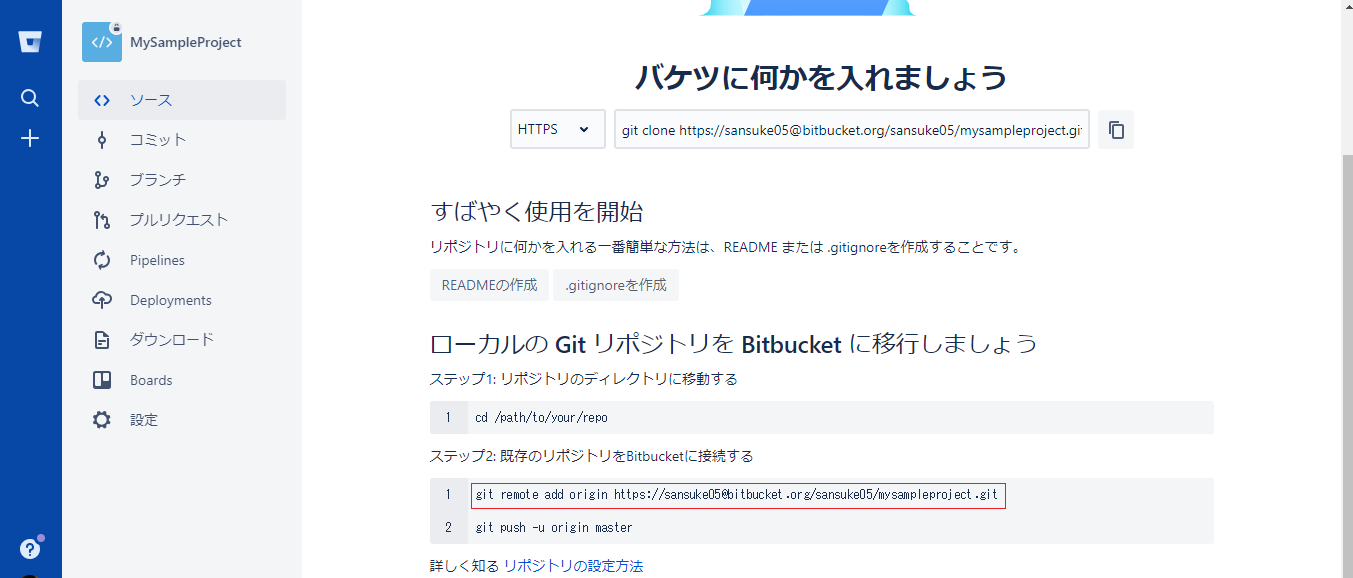Select the コミット (Commits) icon
This screenshot has height=578, width=1353.
(x=101, y=140)
